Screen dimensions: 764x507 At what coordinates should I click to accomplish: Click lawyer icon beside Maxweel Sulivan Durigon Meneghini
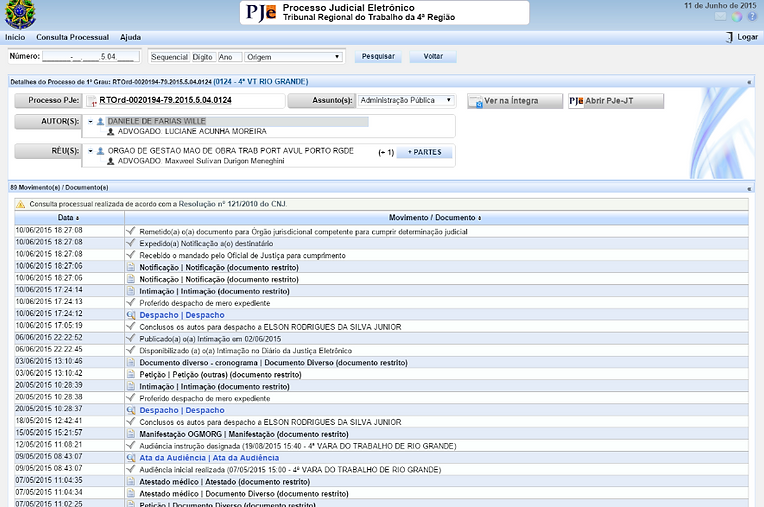(x=111, y=161)
